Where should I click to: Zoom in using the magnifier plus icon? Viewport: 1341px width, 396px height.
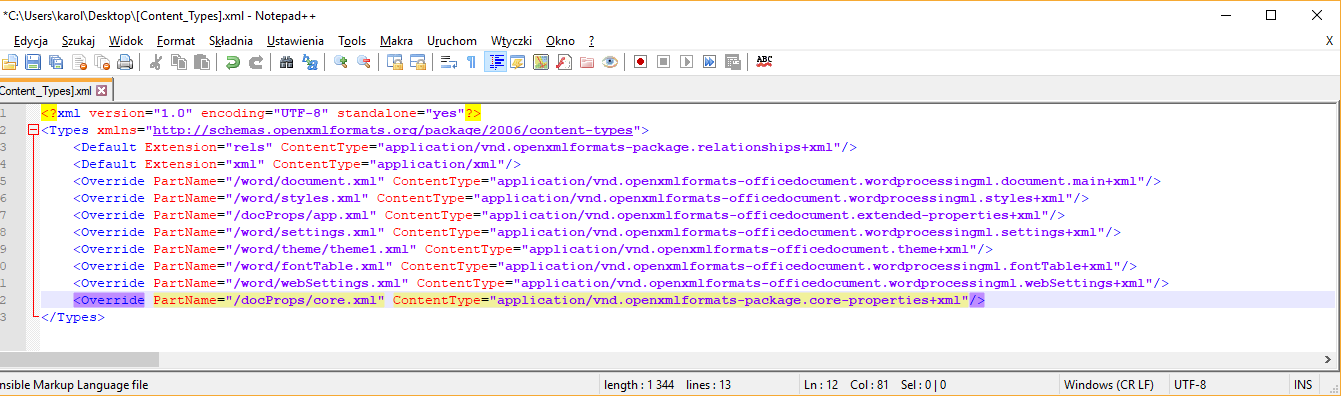341,62
